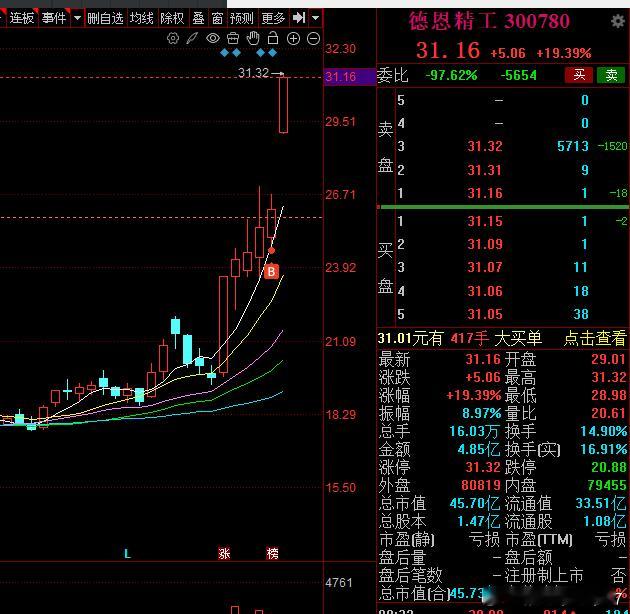Click 涨停 price 31.32 in details

(483, 467)
